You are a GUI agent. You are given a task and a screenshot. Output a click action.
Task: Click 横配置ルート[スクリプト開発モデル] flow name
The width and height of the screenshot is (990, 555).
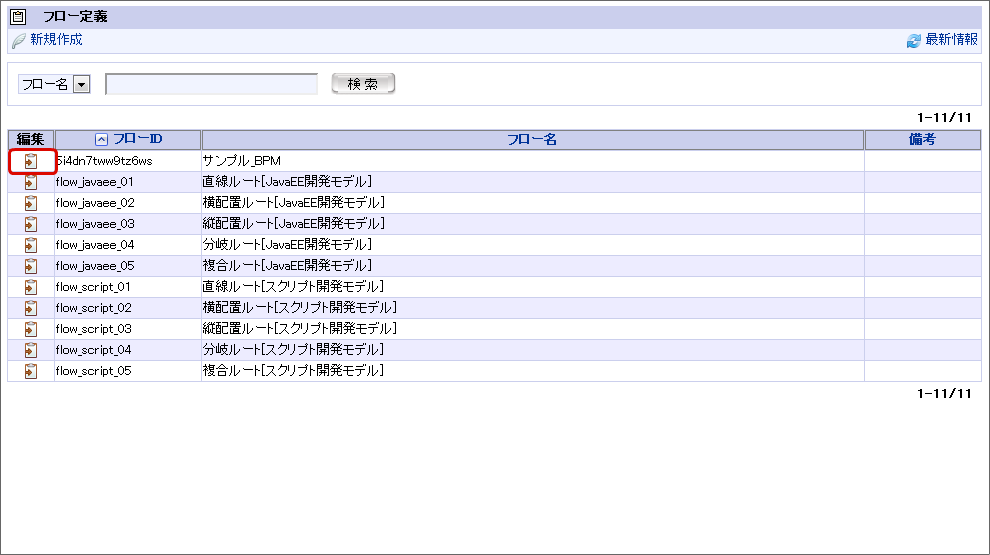(x=300, y=307)
